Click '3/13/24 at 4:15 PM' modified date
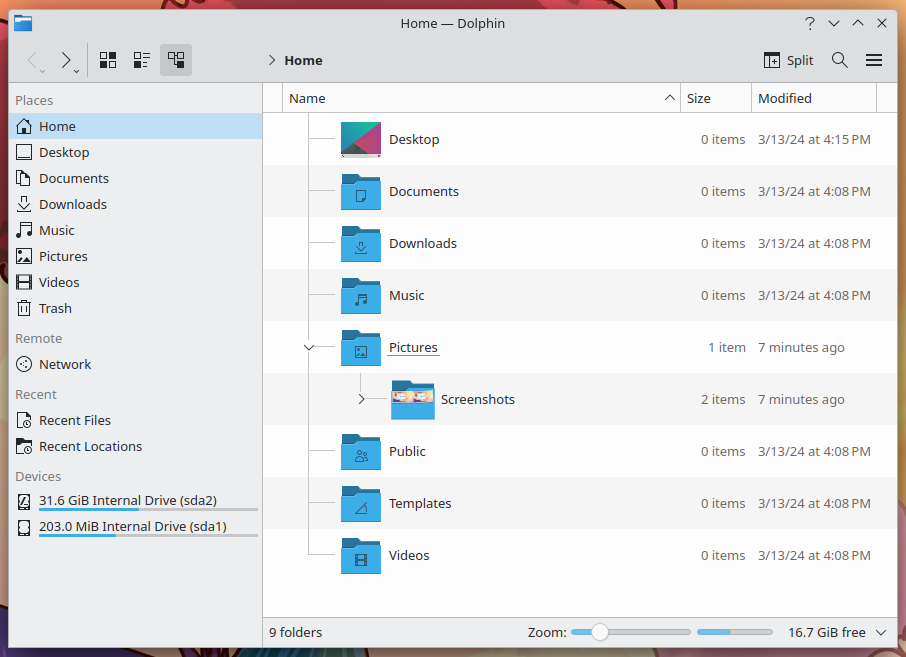Viewport: 906px width, 657px height. [x=814, y=139]
